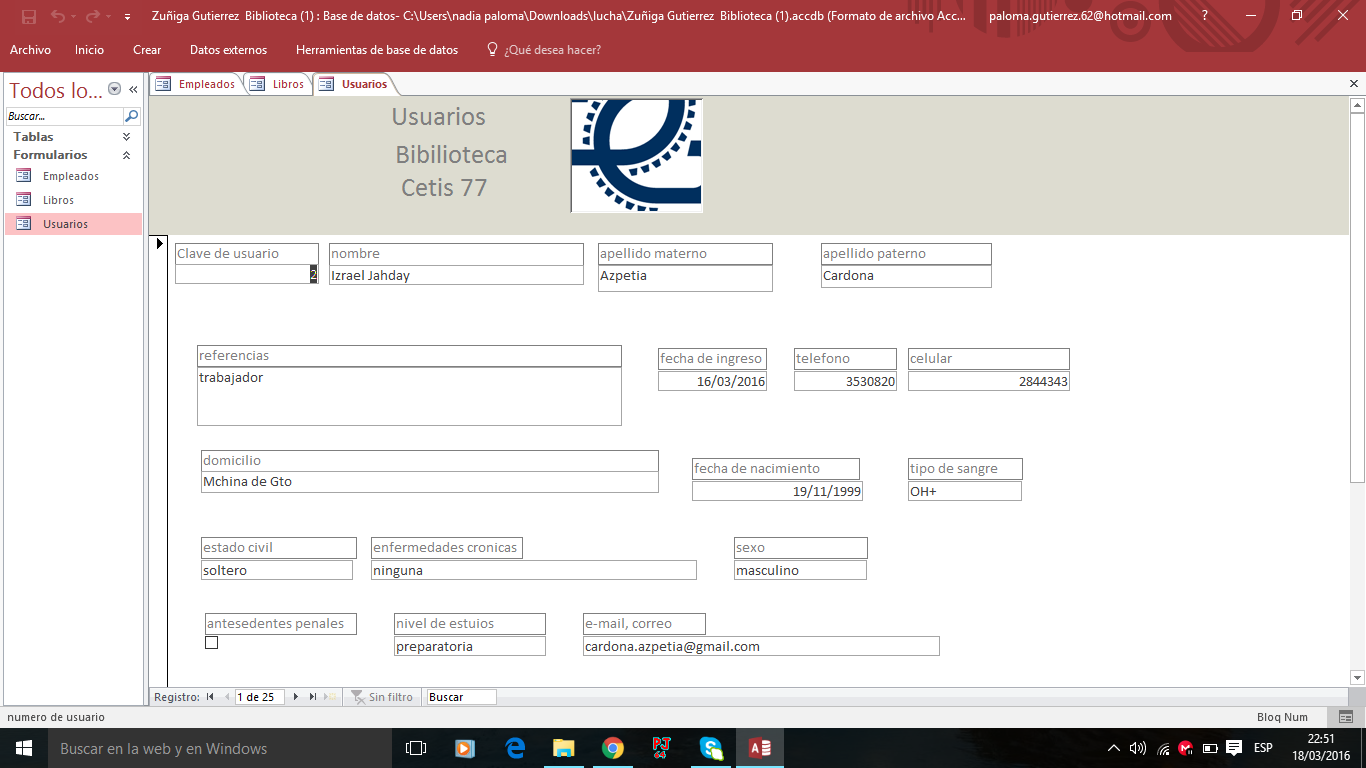The height and width of the screenshot is (768, 1366).
Task: Click the nombre field containing Izrael Jahday
Action: point(456,275)
